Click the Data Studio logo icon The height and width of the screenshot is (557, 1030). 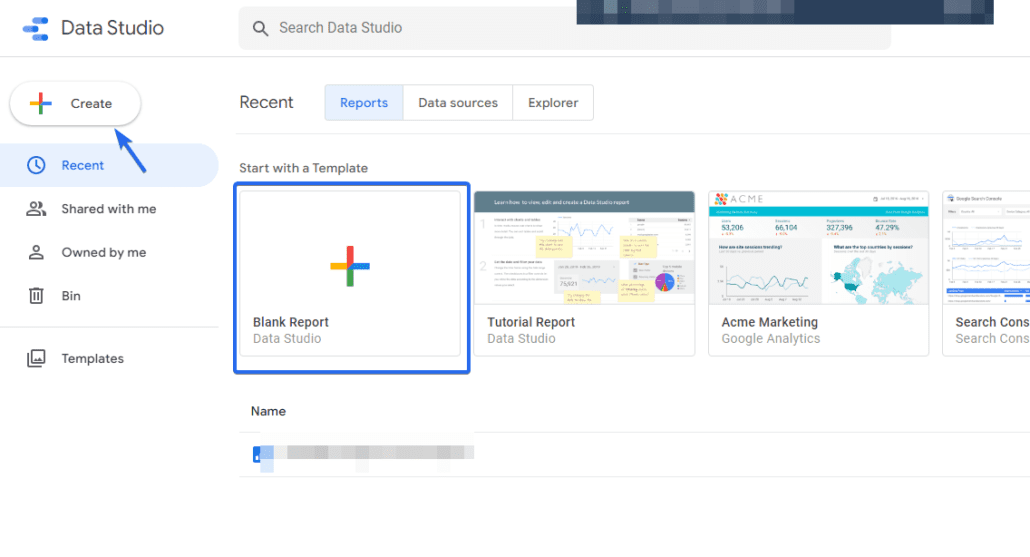(x=35, y=28)
